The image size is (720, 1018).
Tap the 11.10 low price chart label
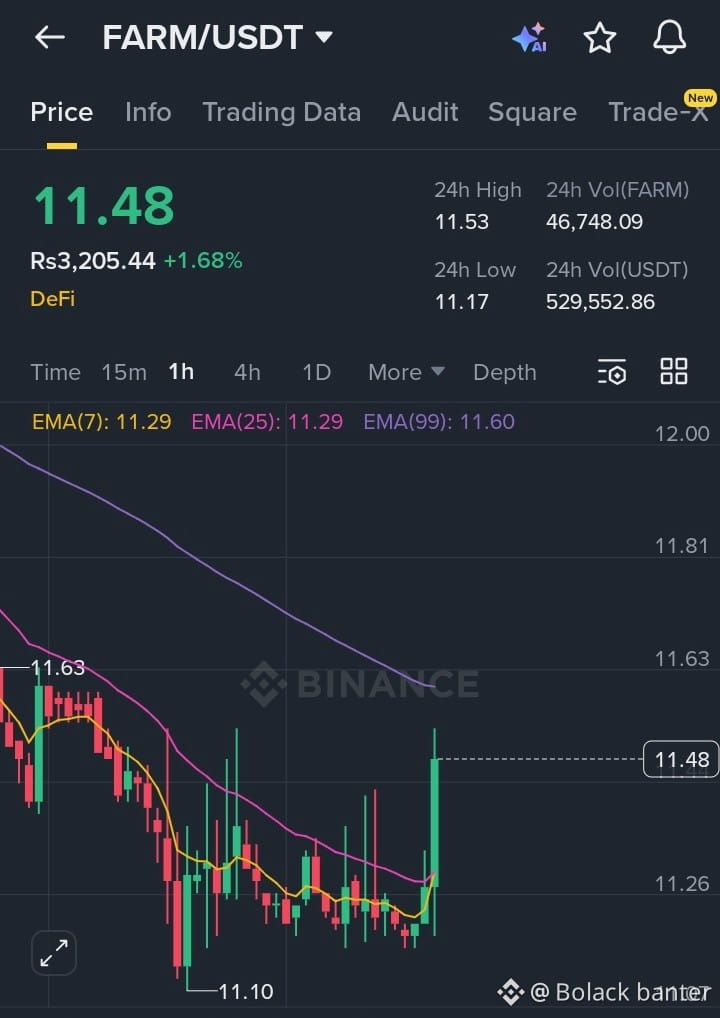(x=246, y=991)
